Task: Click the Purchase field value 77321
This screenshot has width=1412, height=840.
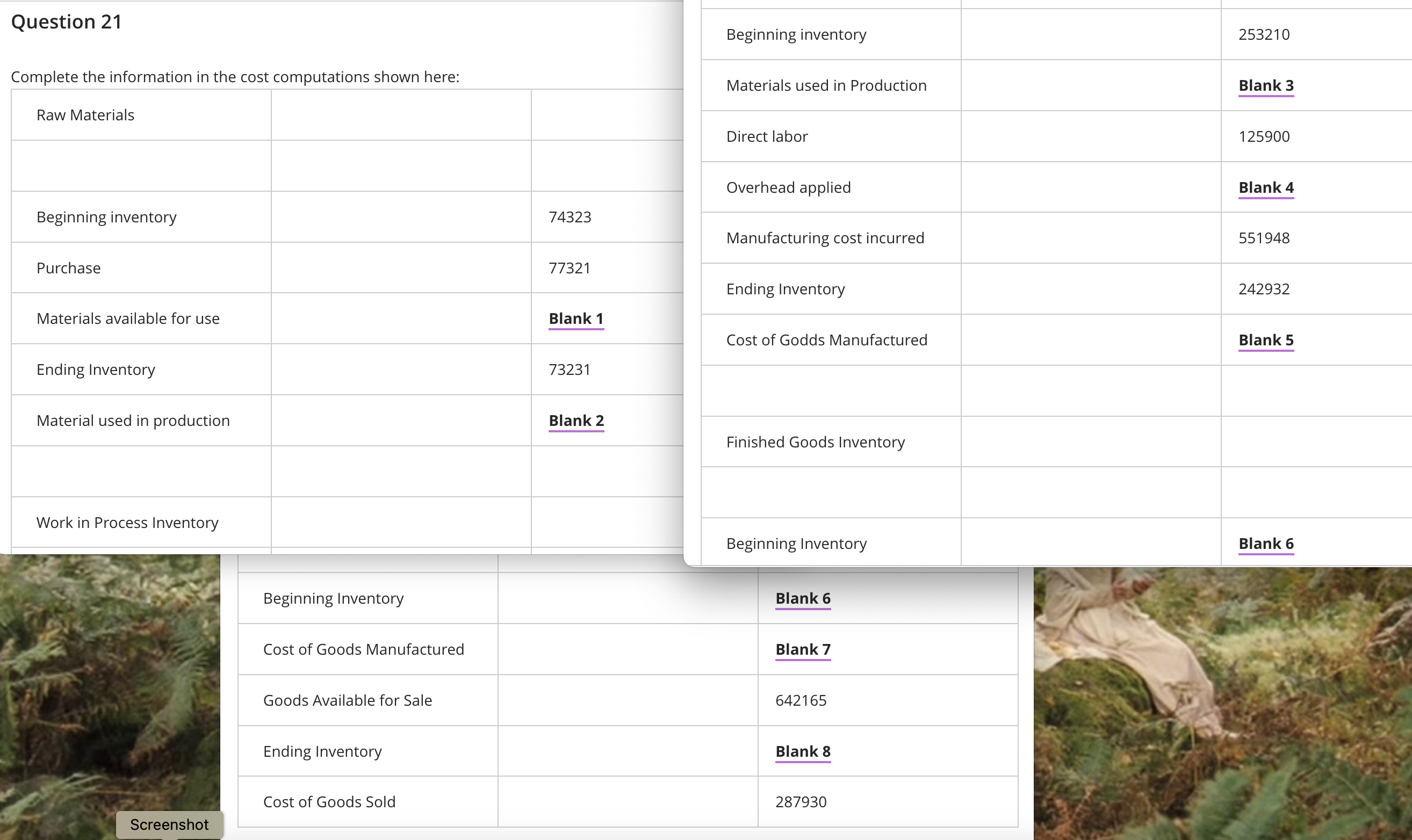Action: coord(573,266)
